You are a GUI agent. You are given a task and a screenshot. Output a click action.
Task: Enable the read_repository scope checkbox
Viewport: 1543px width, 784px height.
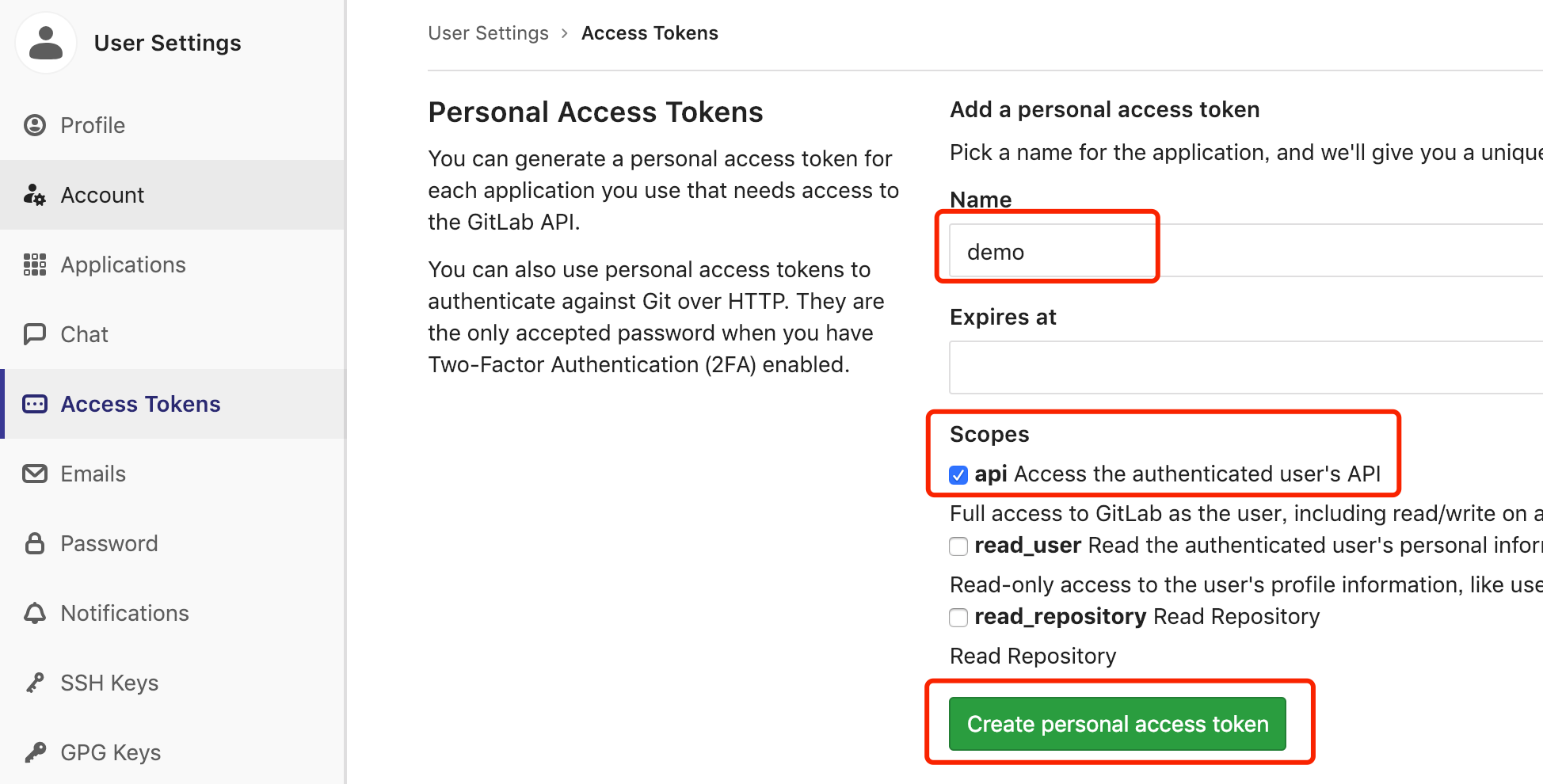point(958,618)
